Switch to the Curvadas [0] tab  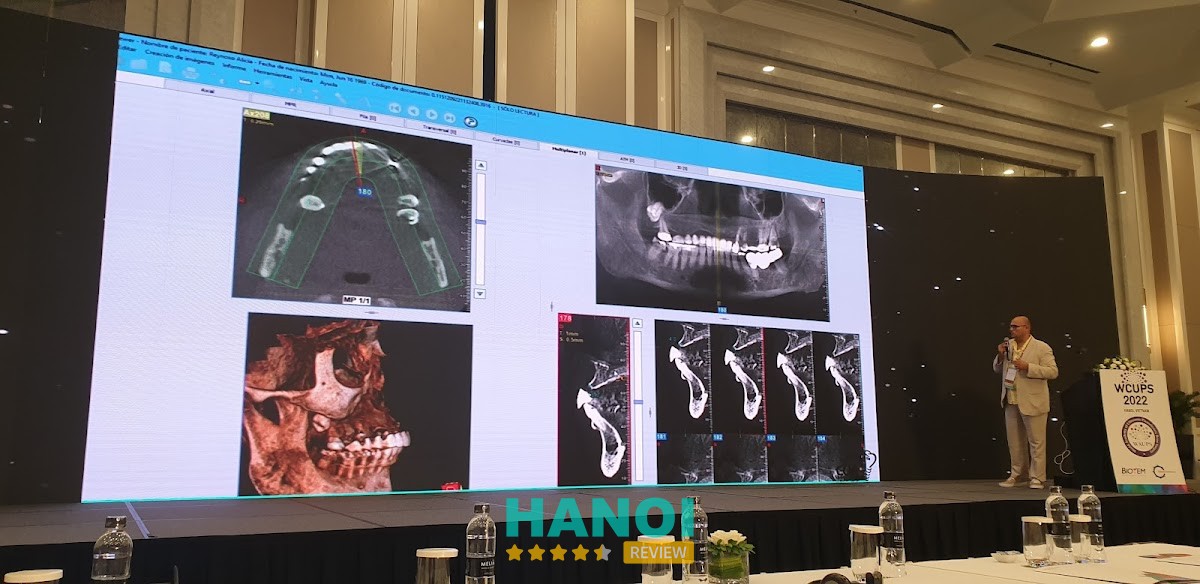[x=506, y=142]
